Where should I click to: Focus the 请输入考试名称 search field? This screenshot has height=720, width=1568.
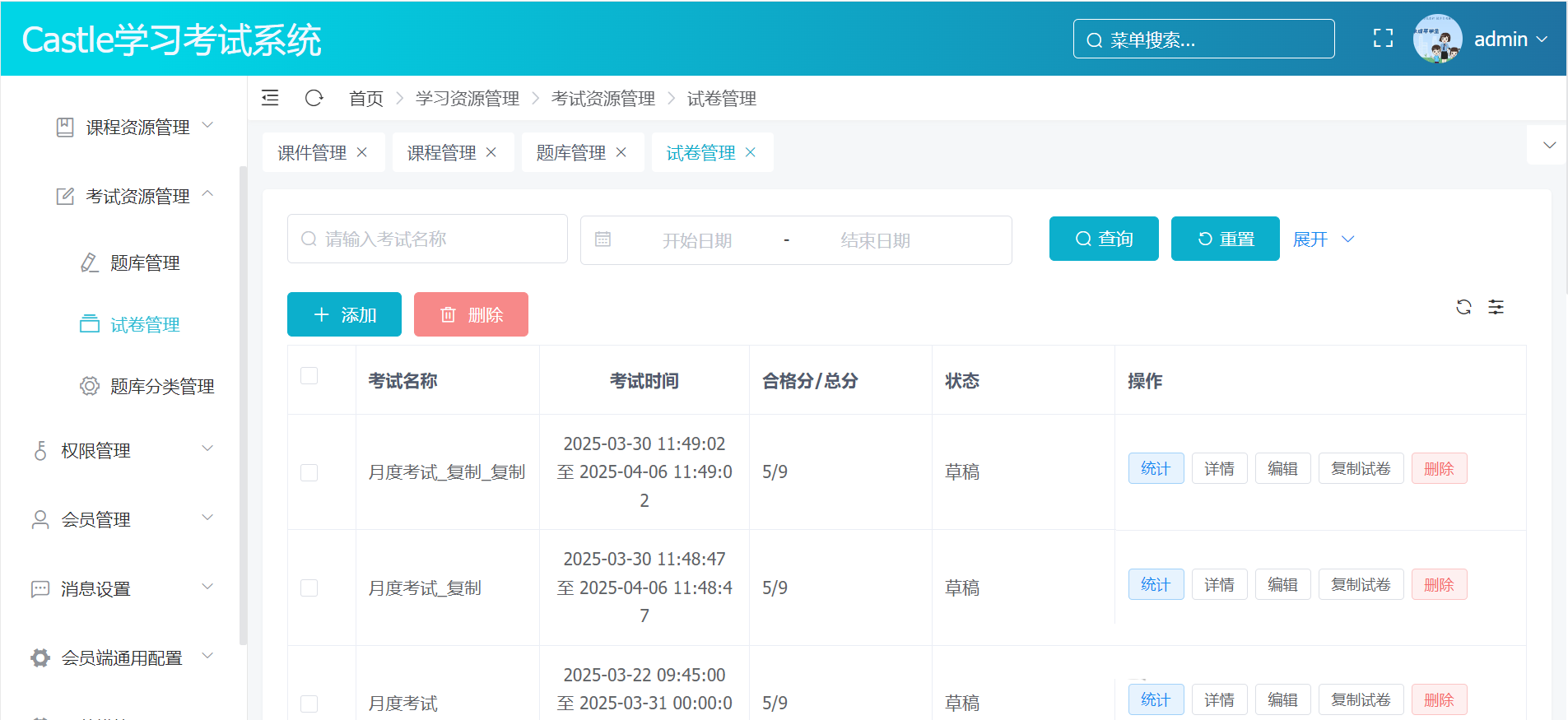click(x=436, y=239)
